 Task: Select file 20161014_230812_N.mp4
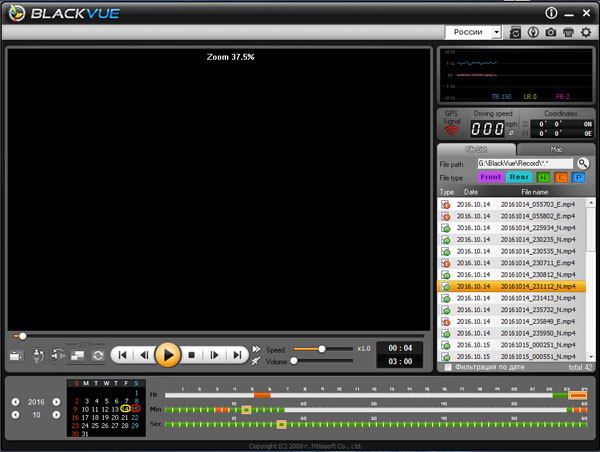click(x=512, y=275)
